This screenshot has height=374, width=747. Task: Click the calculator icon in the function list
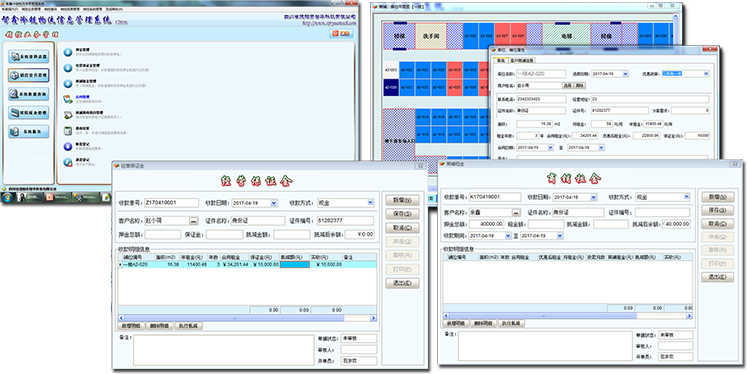click(68, 131)
